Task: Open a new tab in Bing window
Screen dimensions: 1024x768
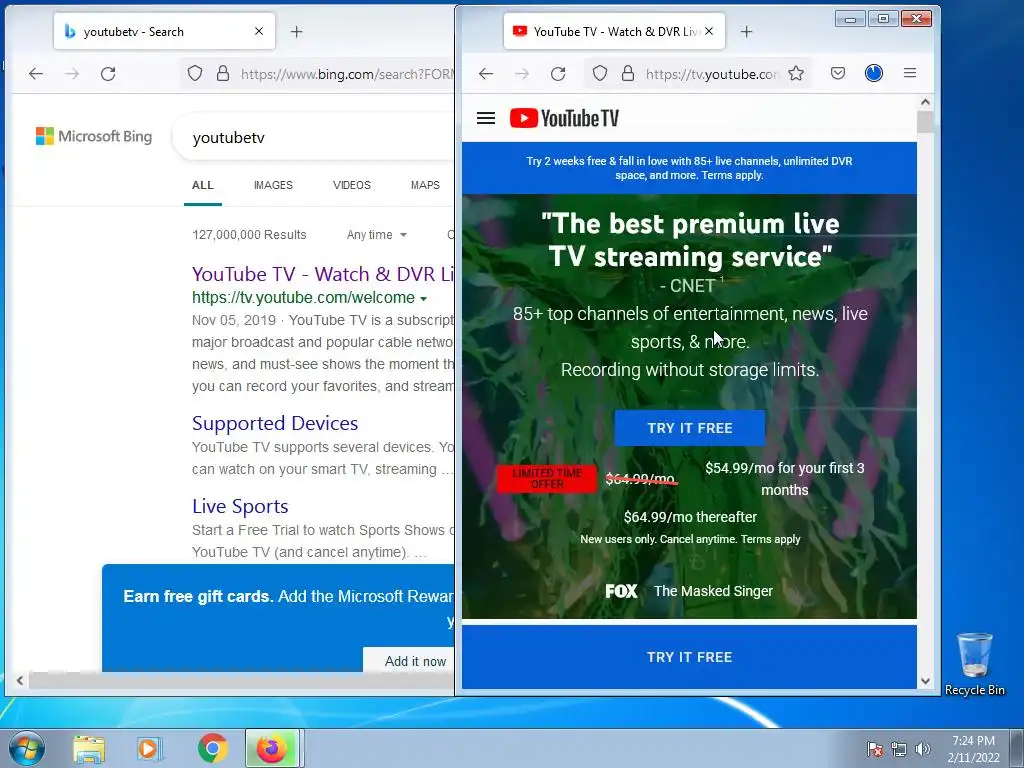Action: [296, 31]
